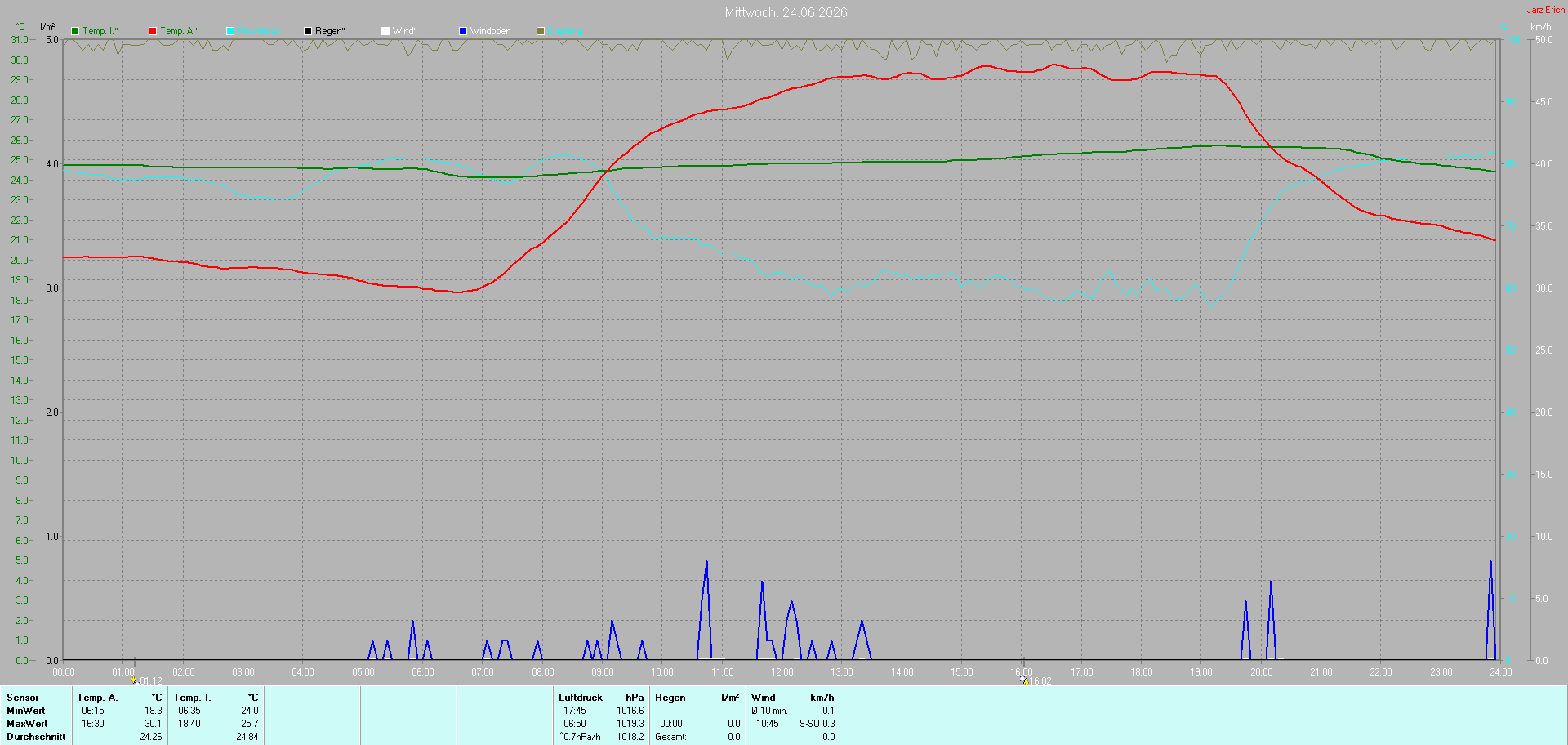Viewport: 1568px width, 745px height.
Task: Click the sunrise marker at 01:12
Action: point(134,680)
